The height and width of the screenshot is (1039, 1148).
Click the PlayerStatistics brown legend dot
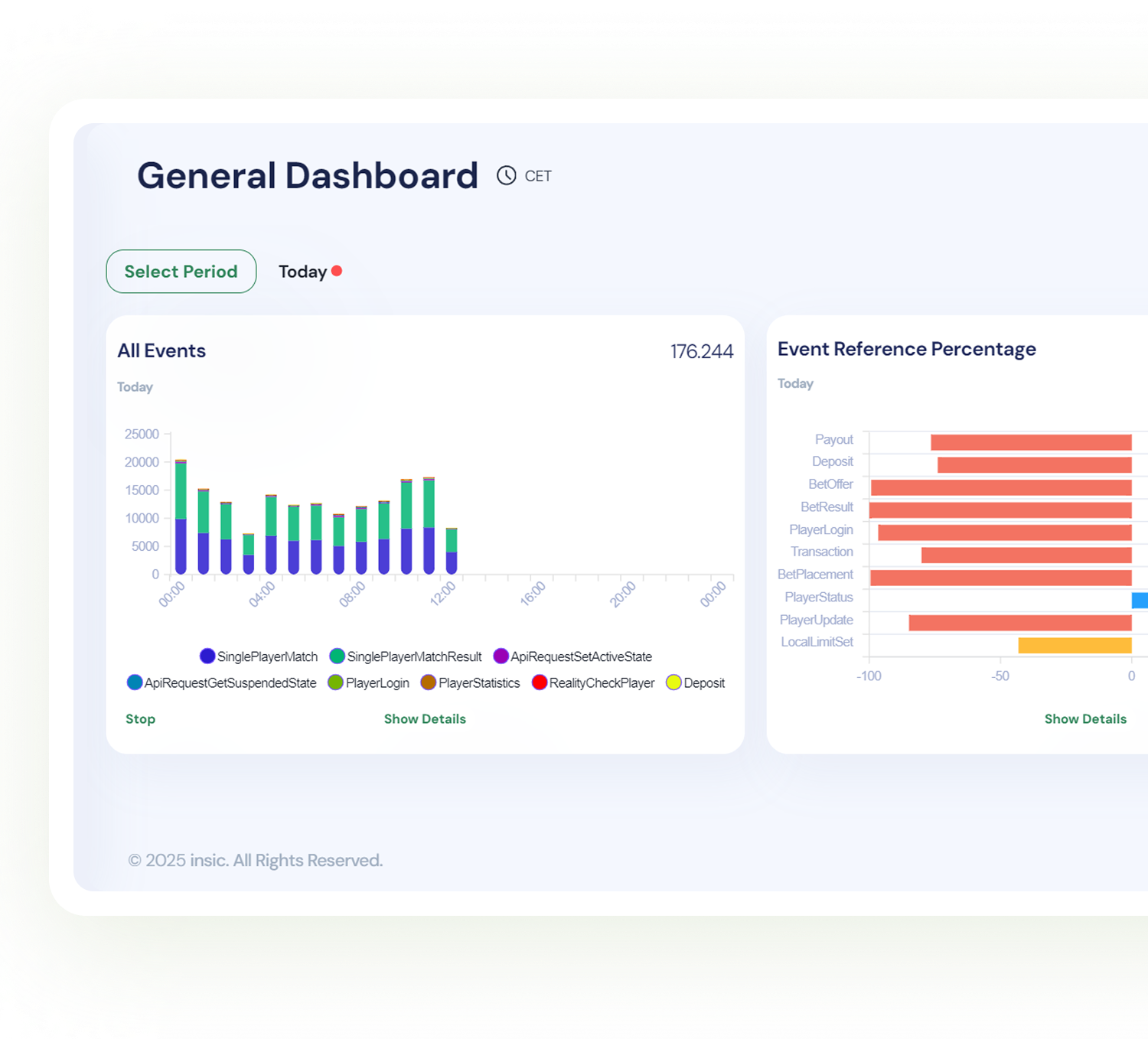pyautogui.click(x=429, y=682)
